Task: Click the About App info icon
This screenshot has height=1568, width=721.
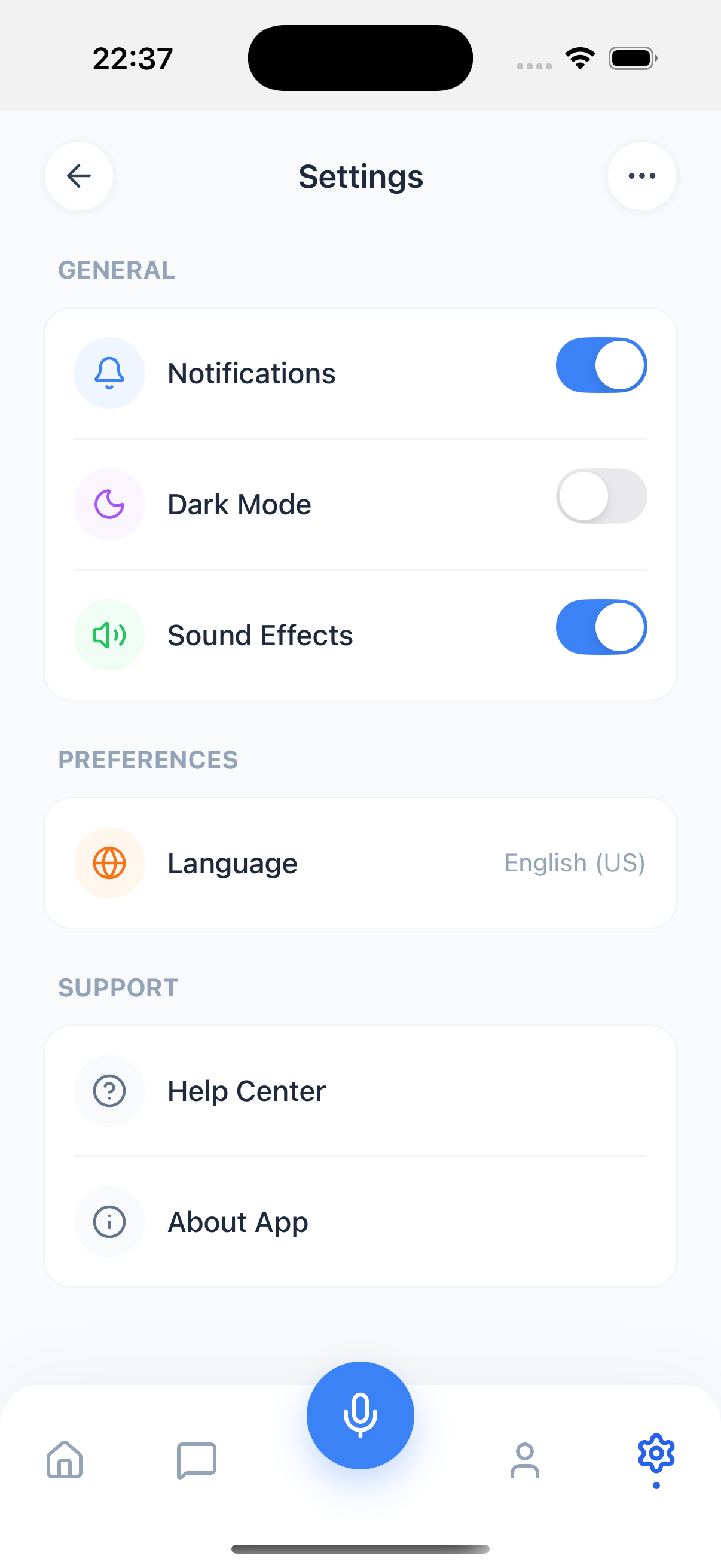Action: (x=109, y=1222)
